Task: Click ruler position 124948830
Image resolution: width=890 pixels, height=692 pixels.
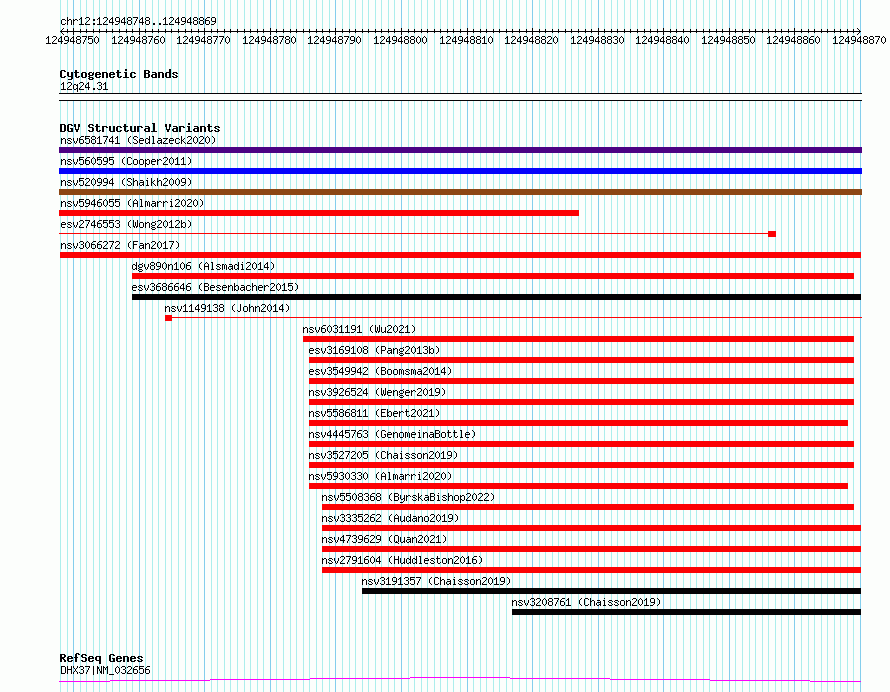Action: (597, 40)
